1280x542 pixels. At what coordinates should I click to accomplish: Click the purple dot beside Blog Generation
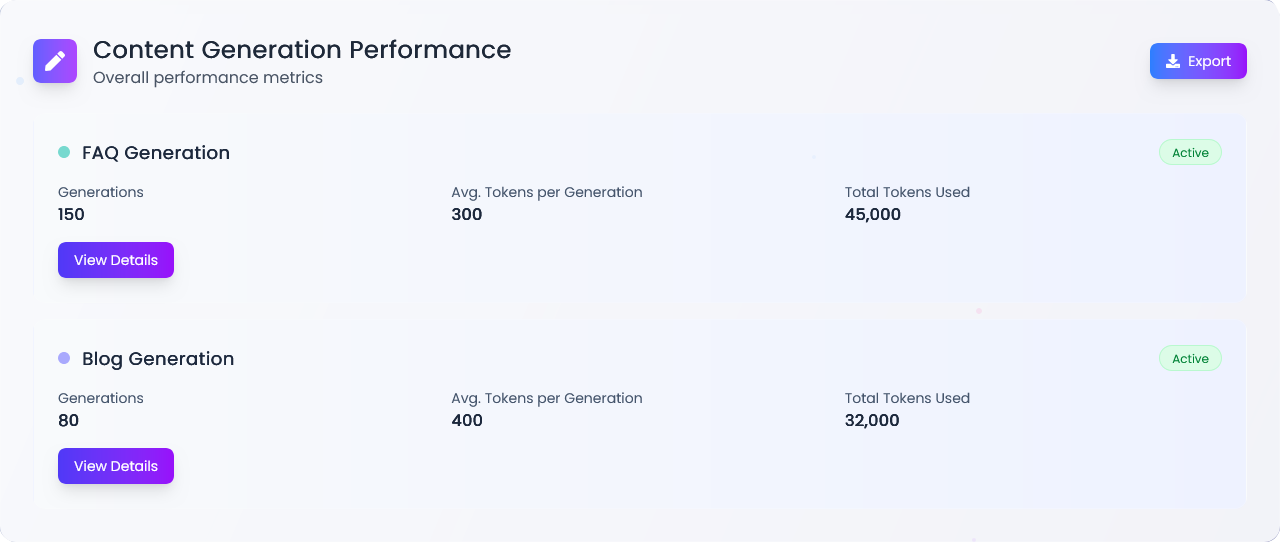pos(64,358)
